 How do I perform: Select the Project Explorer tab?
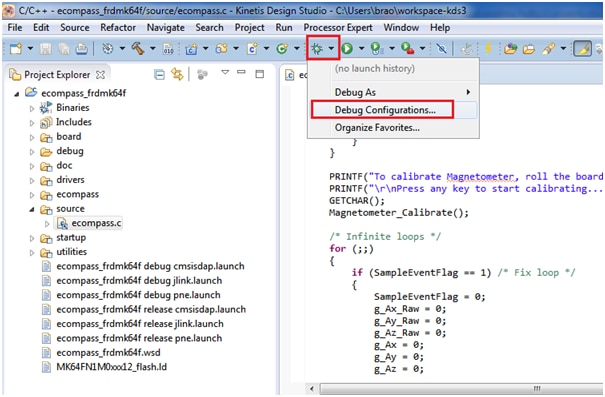[57, 75]
